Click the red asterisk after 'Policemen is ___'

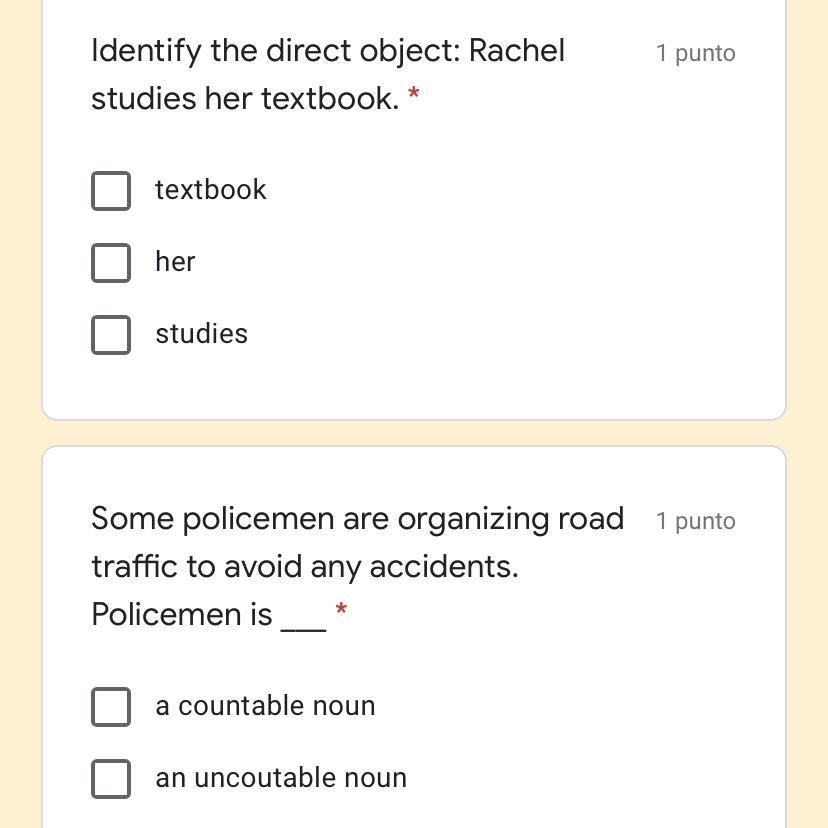[x=342, y=610]
